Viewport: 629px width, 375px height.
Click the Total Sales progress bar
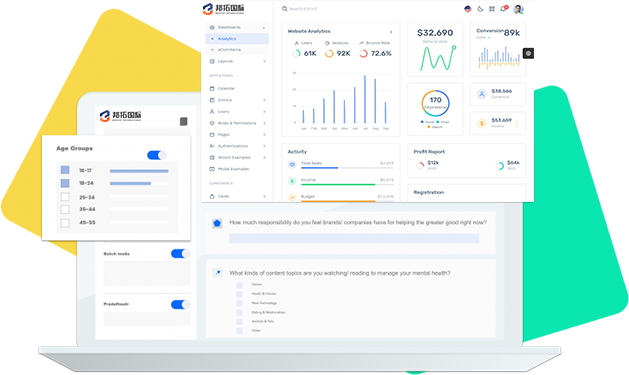pyautogui.click(x=347, y=168)
